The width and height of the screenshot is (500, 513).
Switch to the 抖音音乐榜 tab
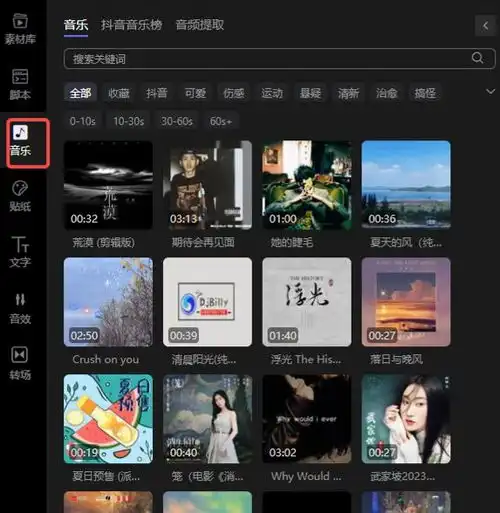click(132, 25)
